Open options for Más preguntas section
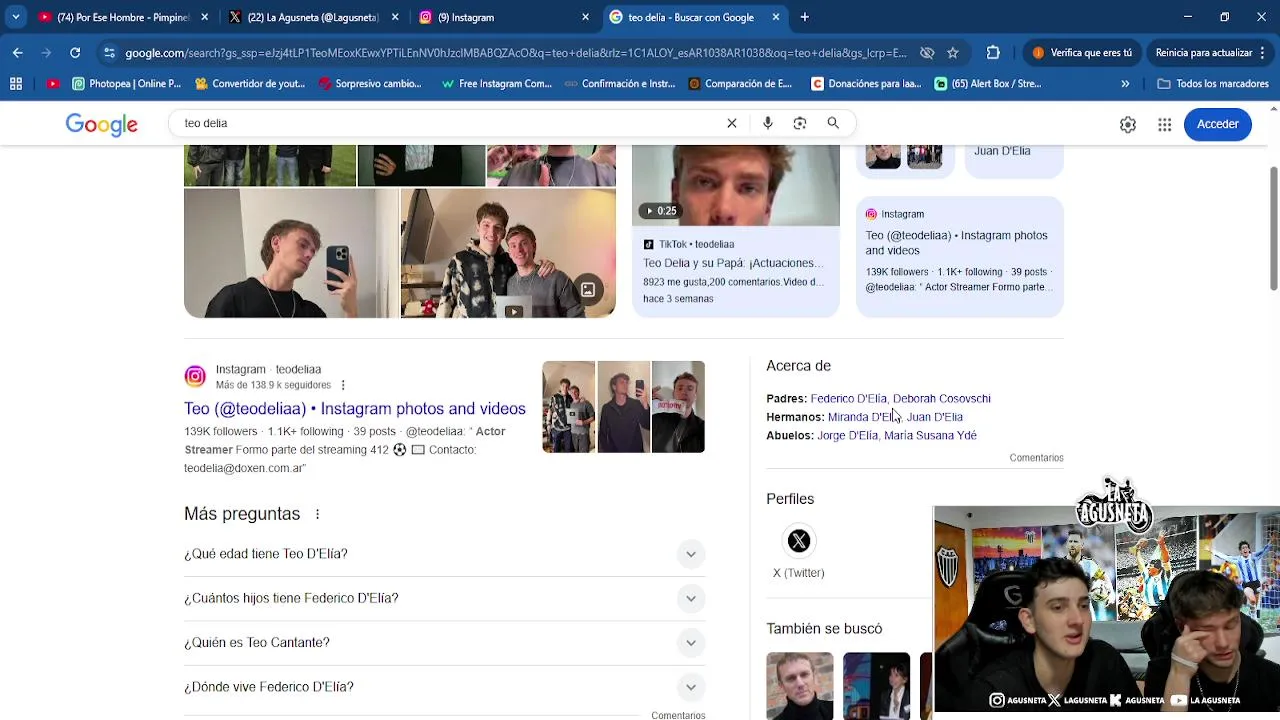Image resolution: width=1280 pixels, height=720 pixels. [317, 514]
